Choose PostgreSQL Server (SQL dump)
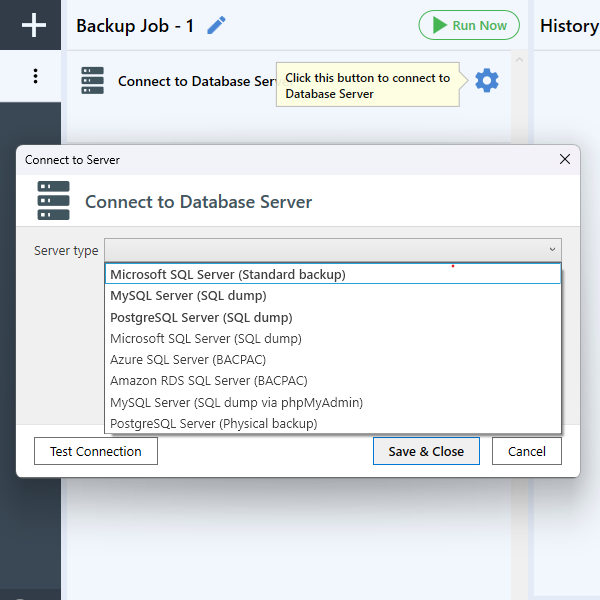The width and height of the screenshot is (600, 600). (333, 317)
